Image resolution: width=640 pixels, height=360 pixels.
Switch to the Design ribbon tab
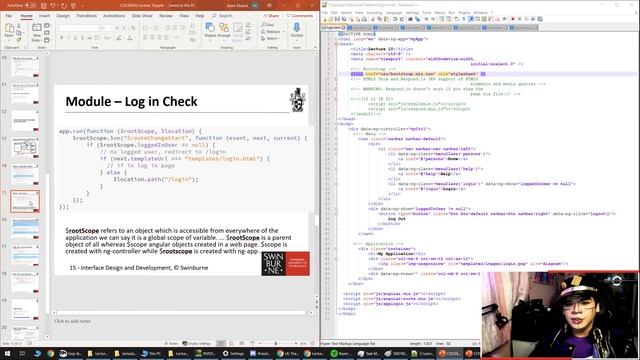point(63,16)
